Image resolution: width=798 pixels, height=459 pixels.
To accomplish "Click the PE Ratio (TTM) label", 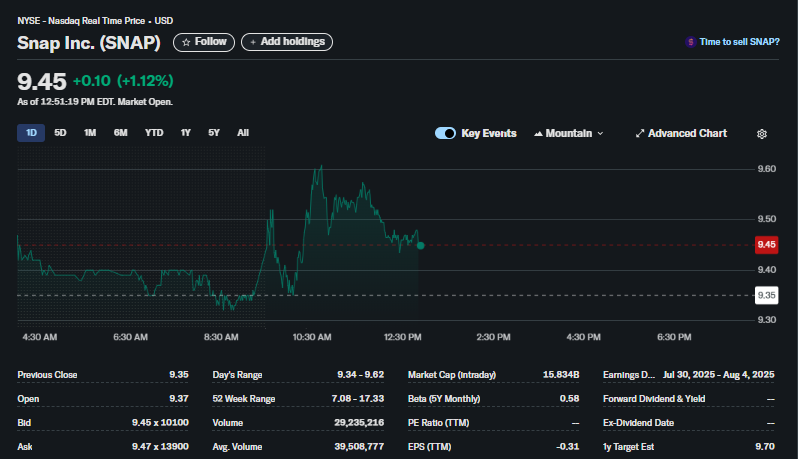I will (x=438, y=423).
